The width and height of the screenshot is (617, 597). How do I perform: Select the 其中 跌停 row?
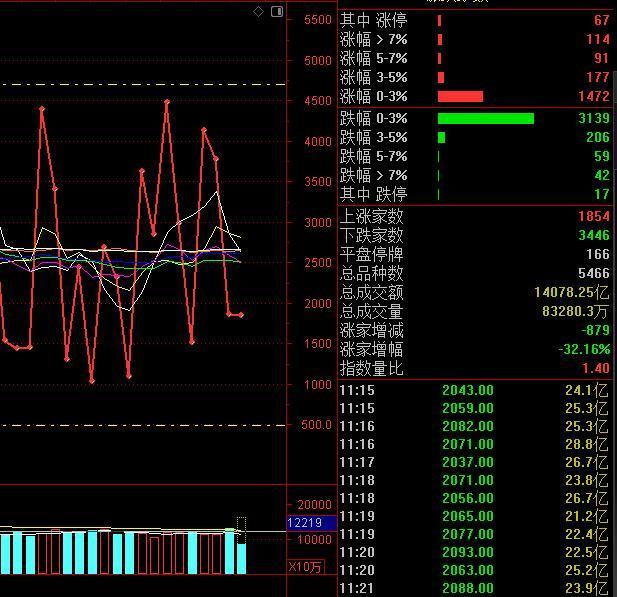click(x=475, y=194)
